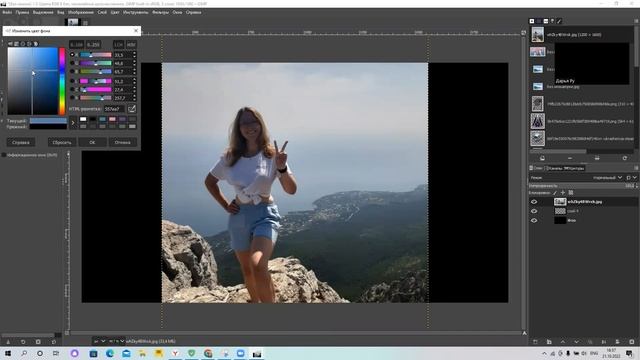Viewport: 640px width, 360px height.
Task: Restore tool preset icon in tool options
Action: 23,342
